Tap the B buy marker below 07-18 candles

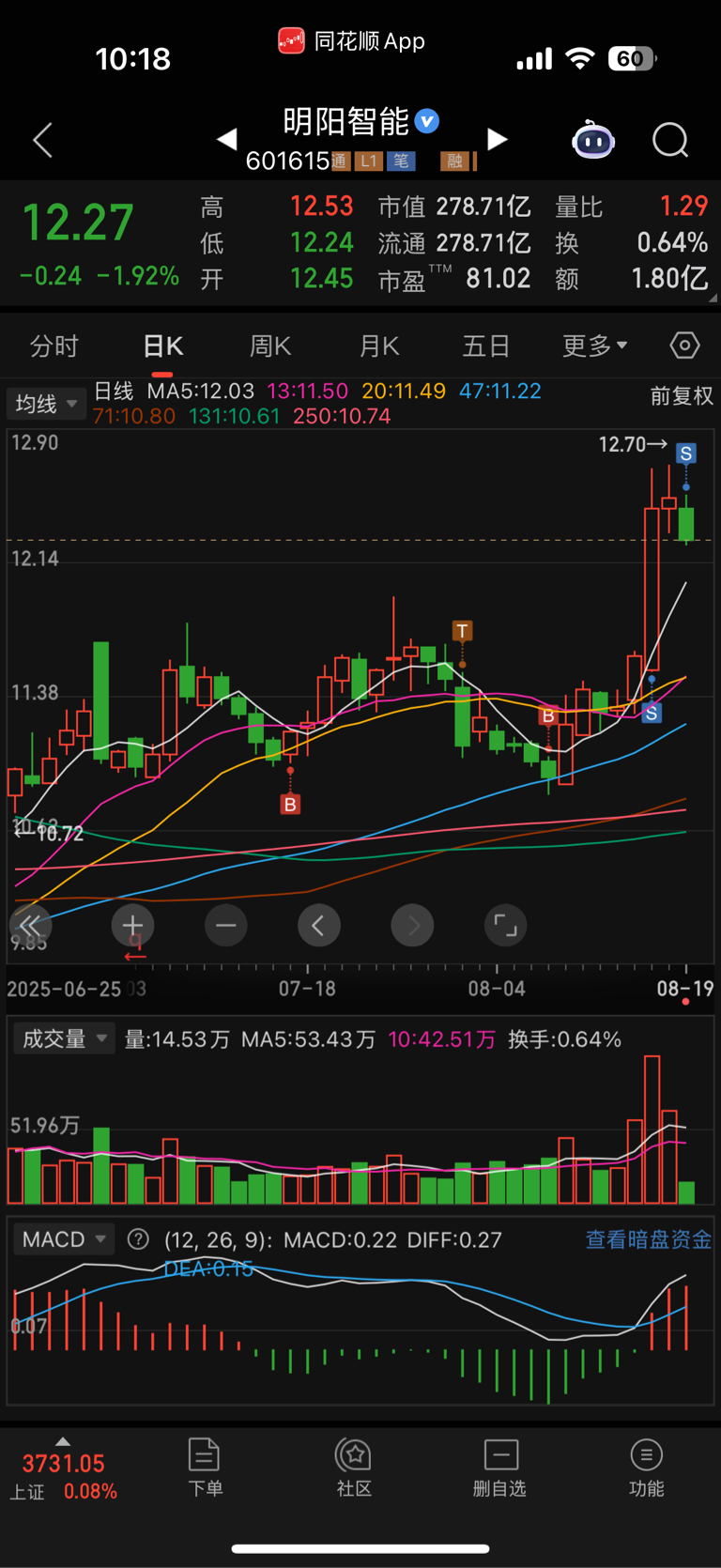[290, 805]
